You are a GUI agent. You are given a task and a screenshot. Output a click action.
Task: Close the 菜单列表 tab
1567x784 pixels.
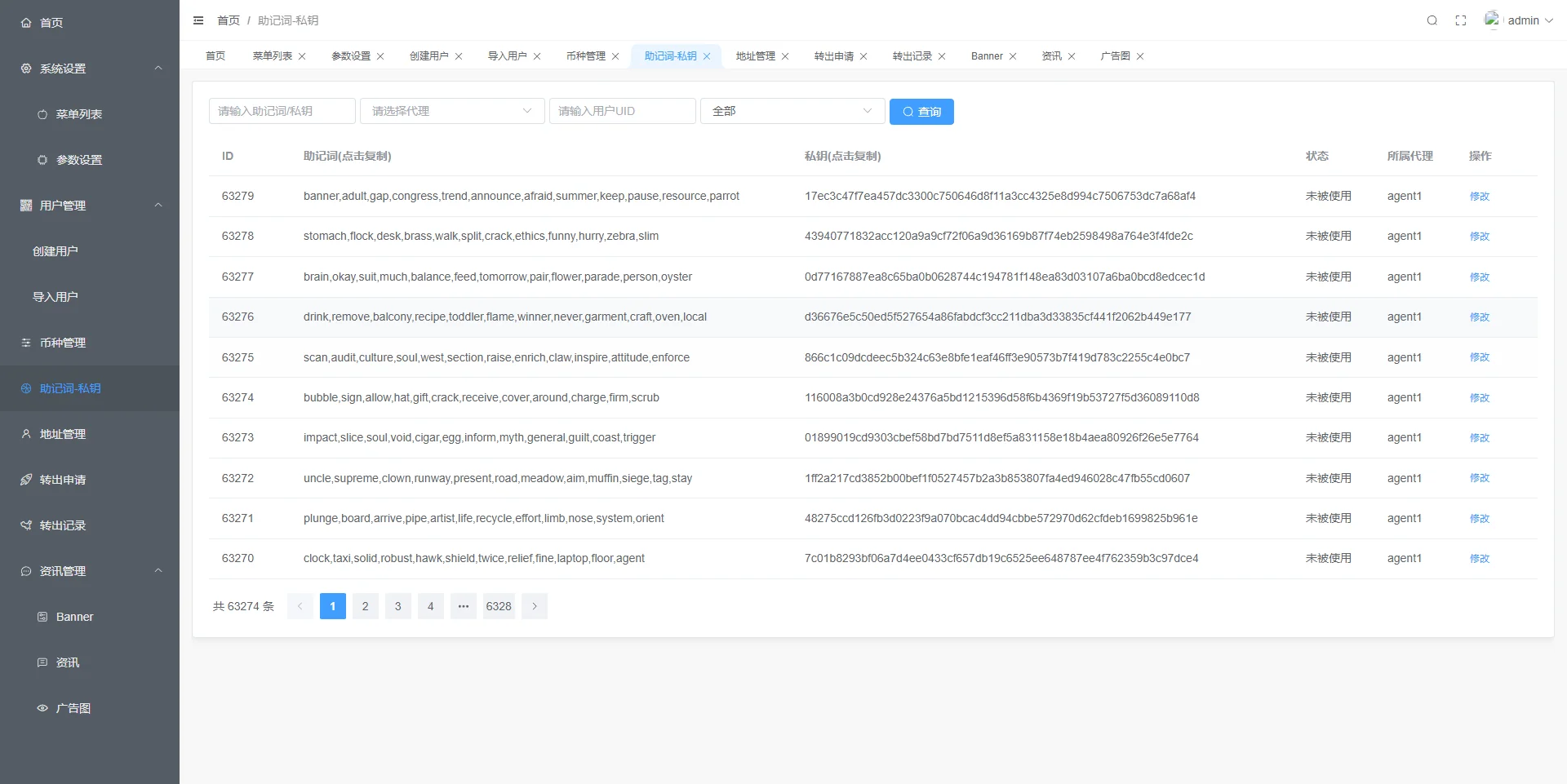302,56
